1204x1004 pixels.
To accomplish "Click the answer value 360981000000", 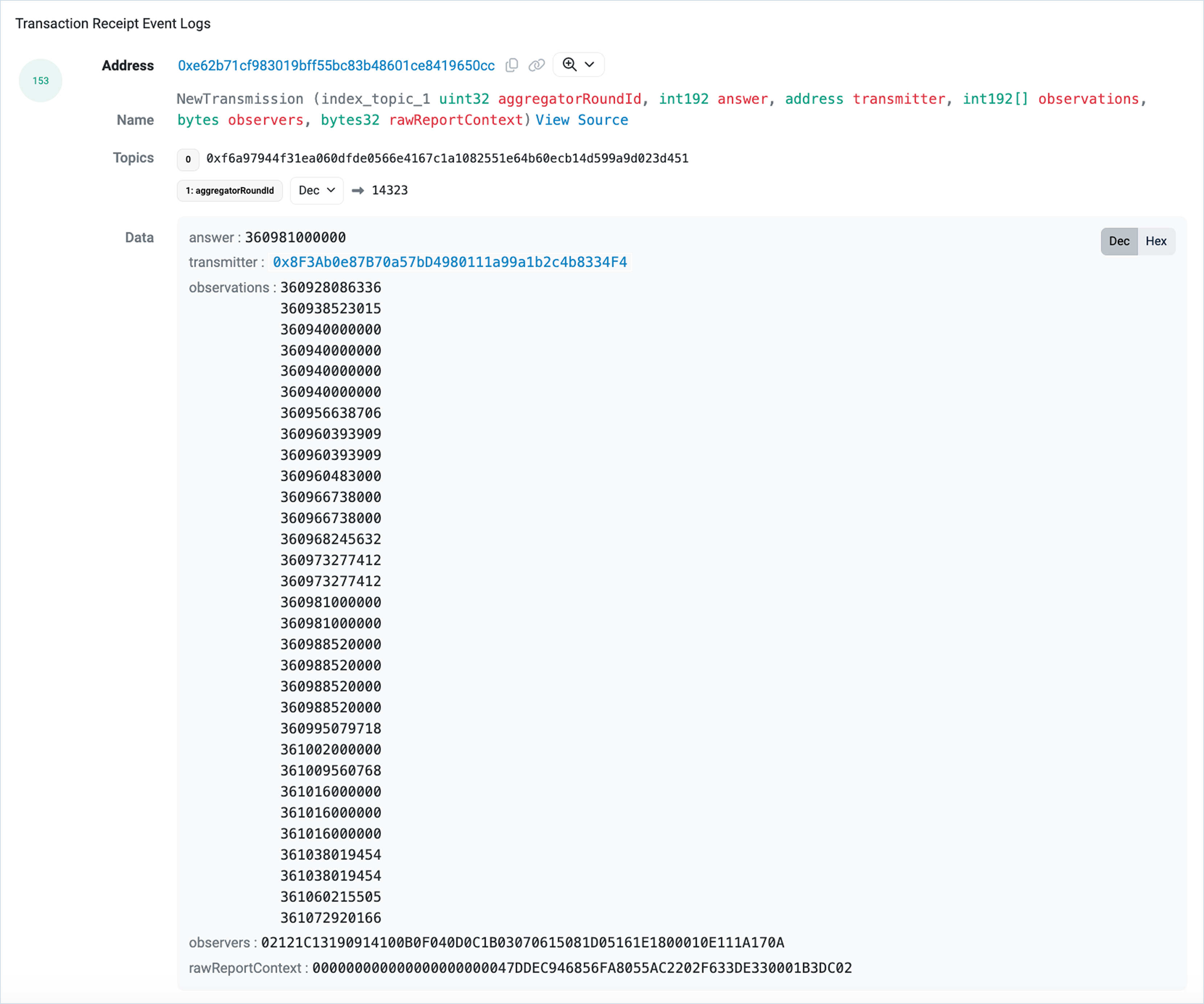I will tap(295, 237).
